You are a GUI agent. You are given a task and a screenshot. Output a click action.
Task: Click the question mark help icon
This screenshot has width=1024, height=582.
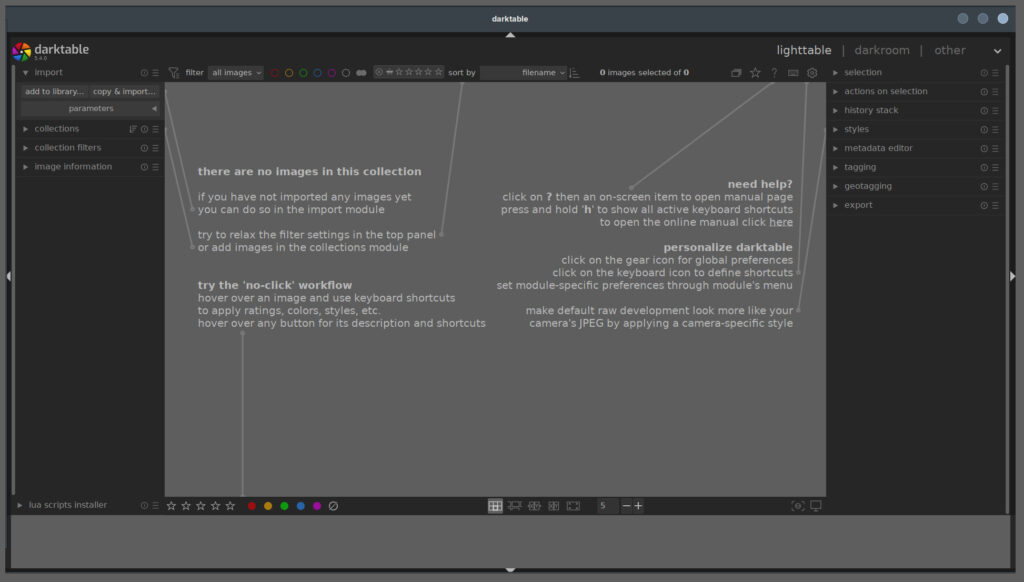click(774, 73)
